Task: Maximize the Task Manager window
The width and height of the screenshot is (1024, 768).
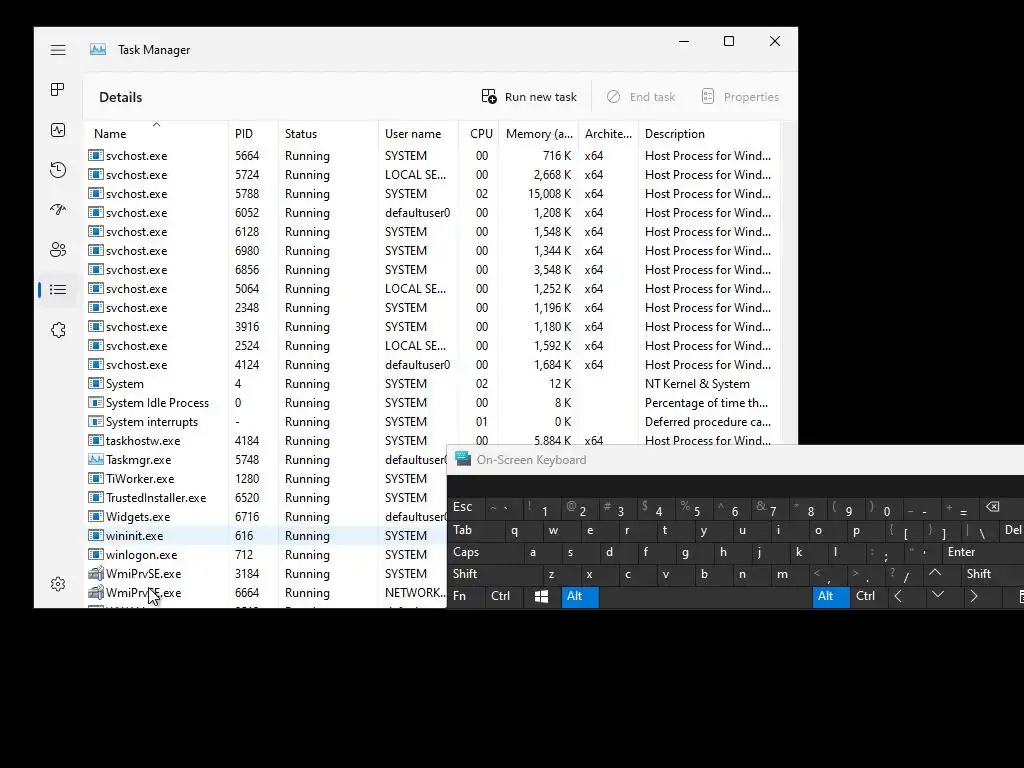Action: (x=729, y=41)
